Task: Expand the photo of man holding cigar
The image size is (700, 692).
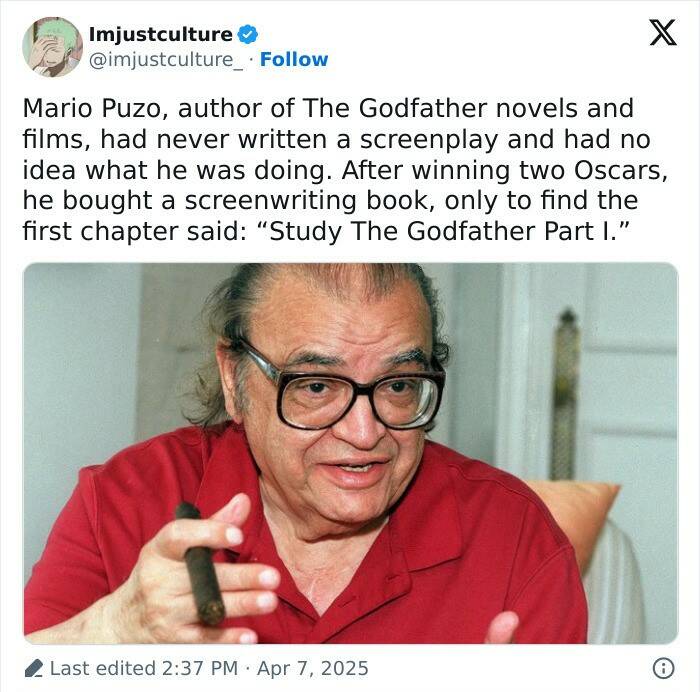Action: pyautogui.click(x=351, y=453)
